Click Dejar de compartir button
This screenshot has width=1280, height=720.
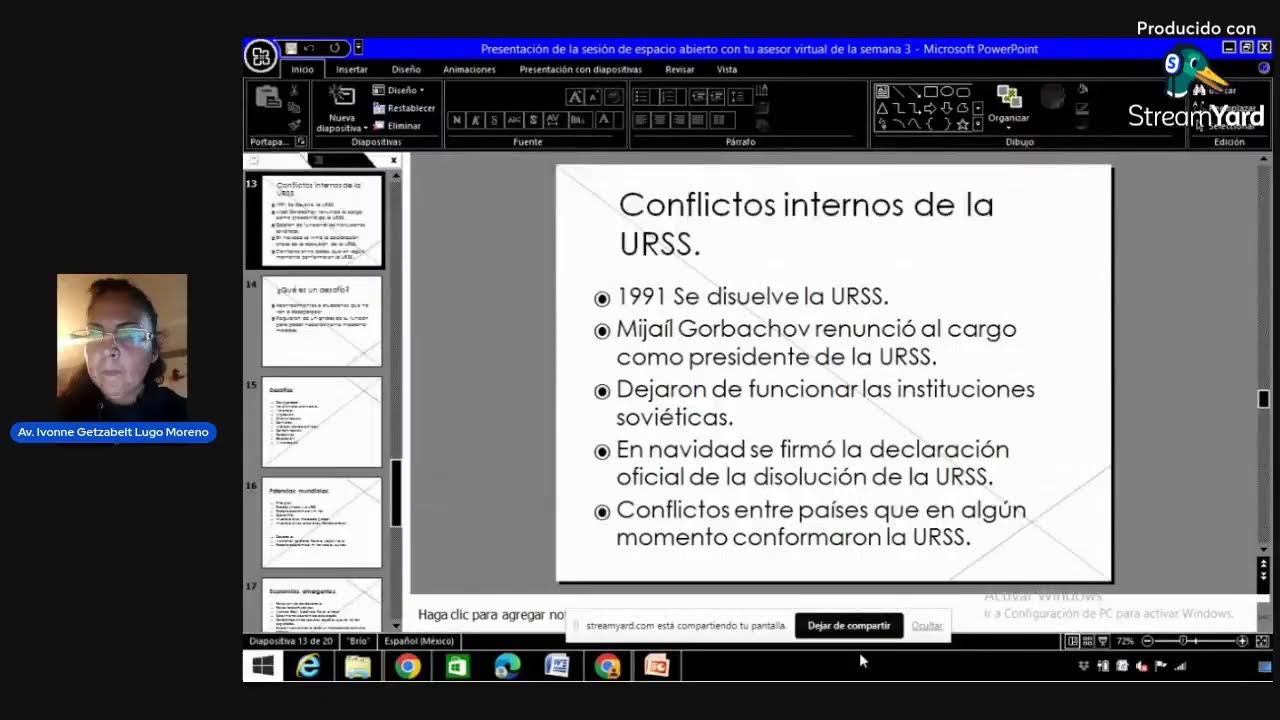click(x=849, y=626)
